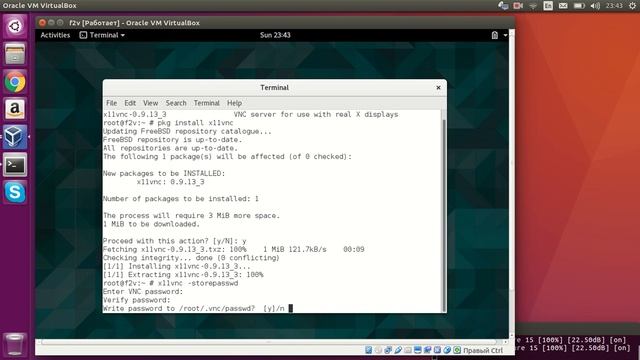640x360 pixels.
Task: Click USB devices indicator in VirtualBox status bar
Action: 398,350
